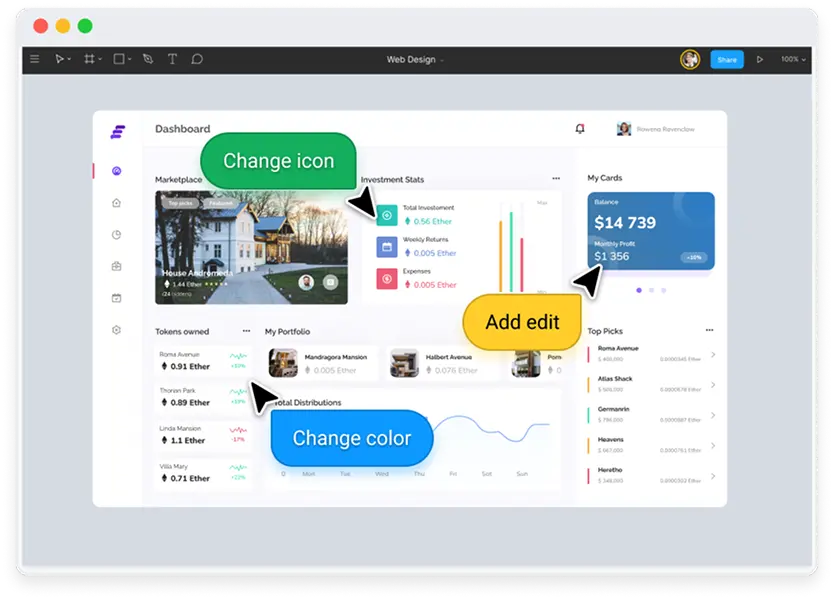This screenshot has width=834, height=600.
Task: Select the Text tool in the toolbar
Action: [x=172, y=58]
